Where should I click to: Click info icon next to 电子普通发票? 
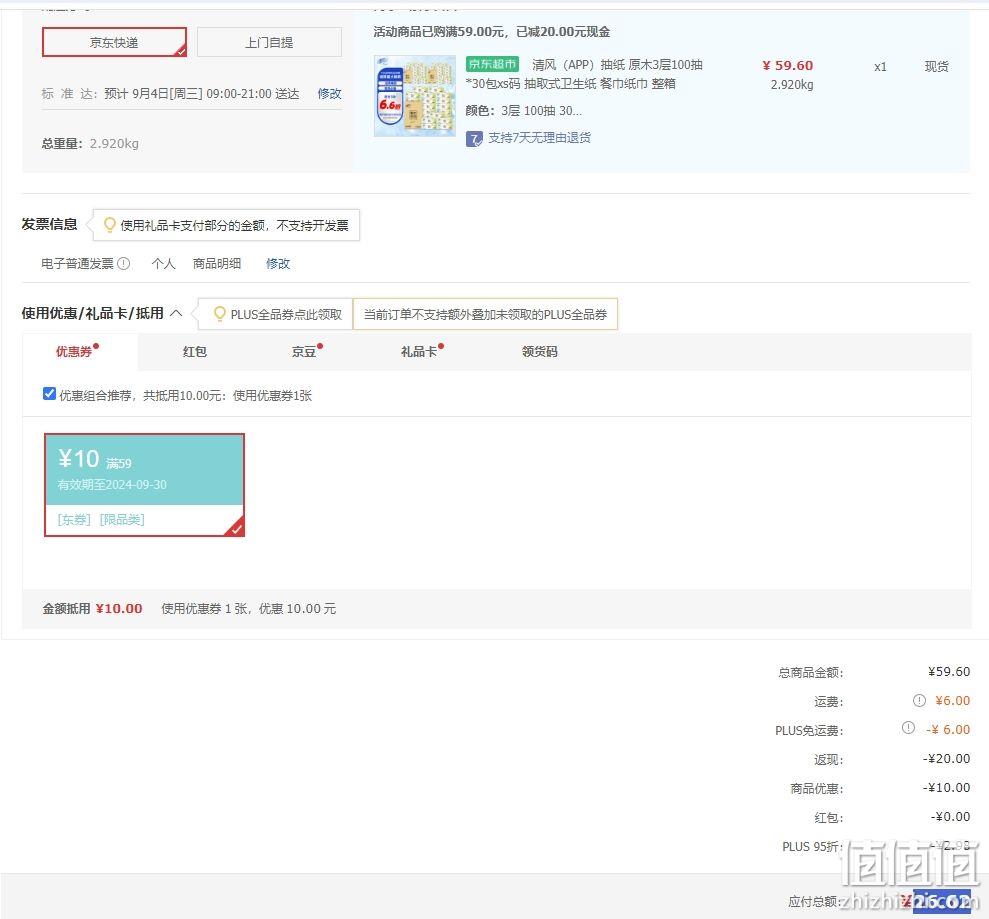pyautogui.click(x=124, y=264)
